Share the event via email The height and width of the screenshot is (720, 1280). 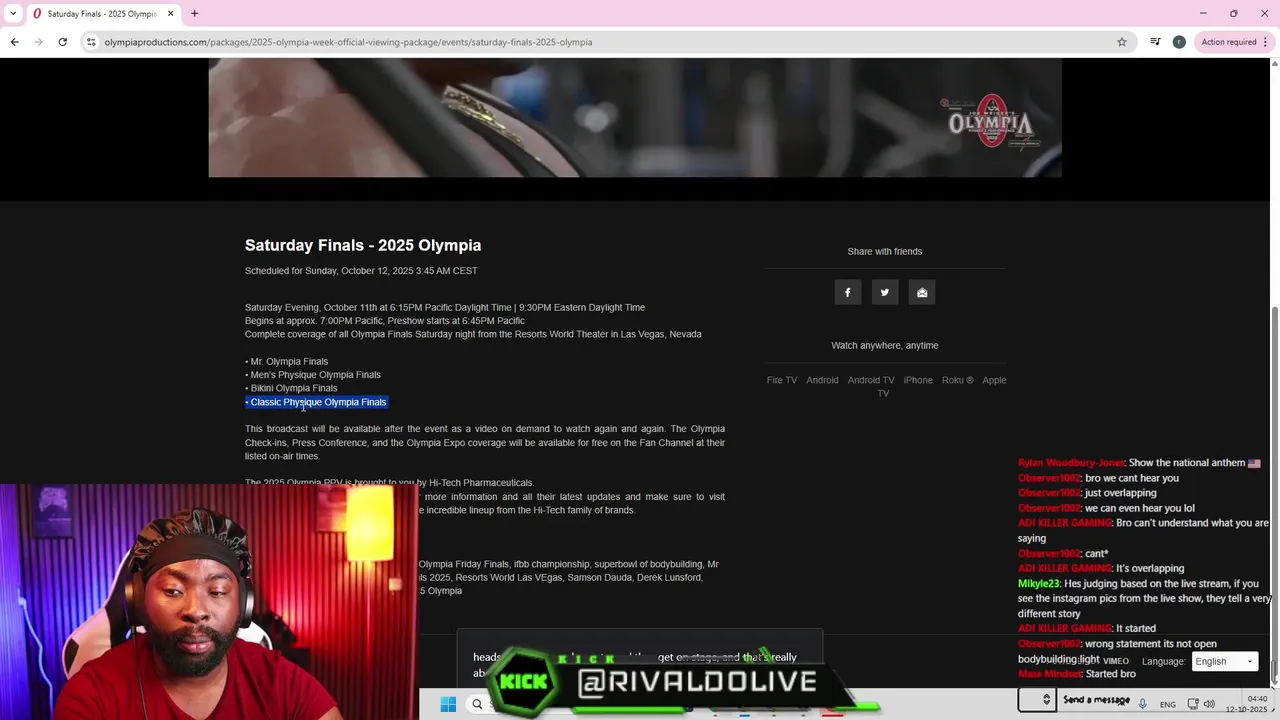click(922, 292)
